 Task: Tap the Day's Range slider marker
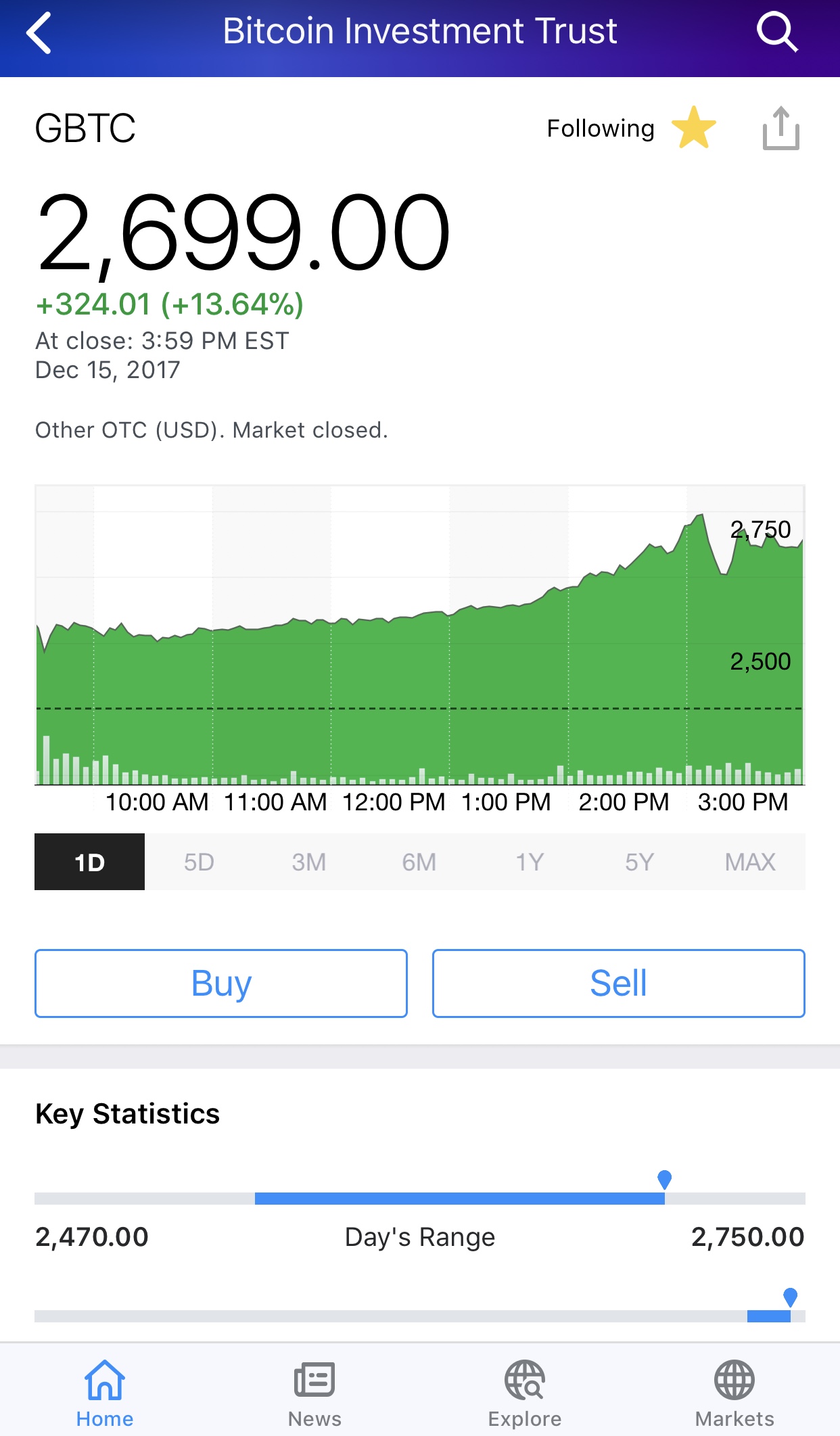(x=665, y=1180)
